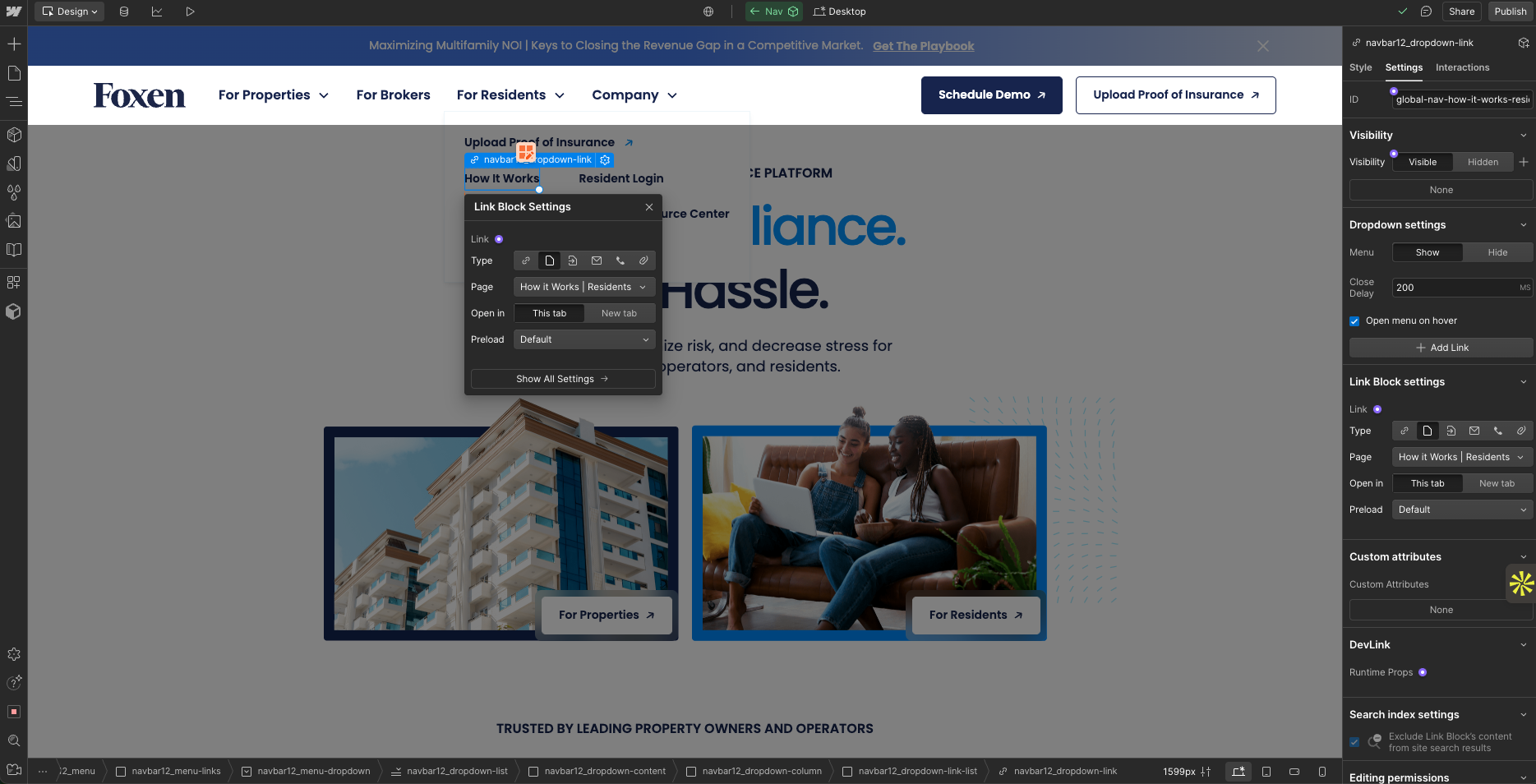Select the Settings tab
This screenshot has height=784, width=1536.
click(x=1404, y=67)
